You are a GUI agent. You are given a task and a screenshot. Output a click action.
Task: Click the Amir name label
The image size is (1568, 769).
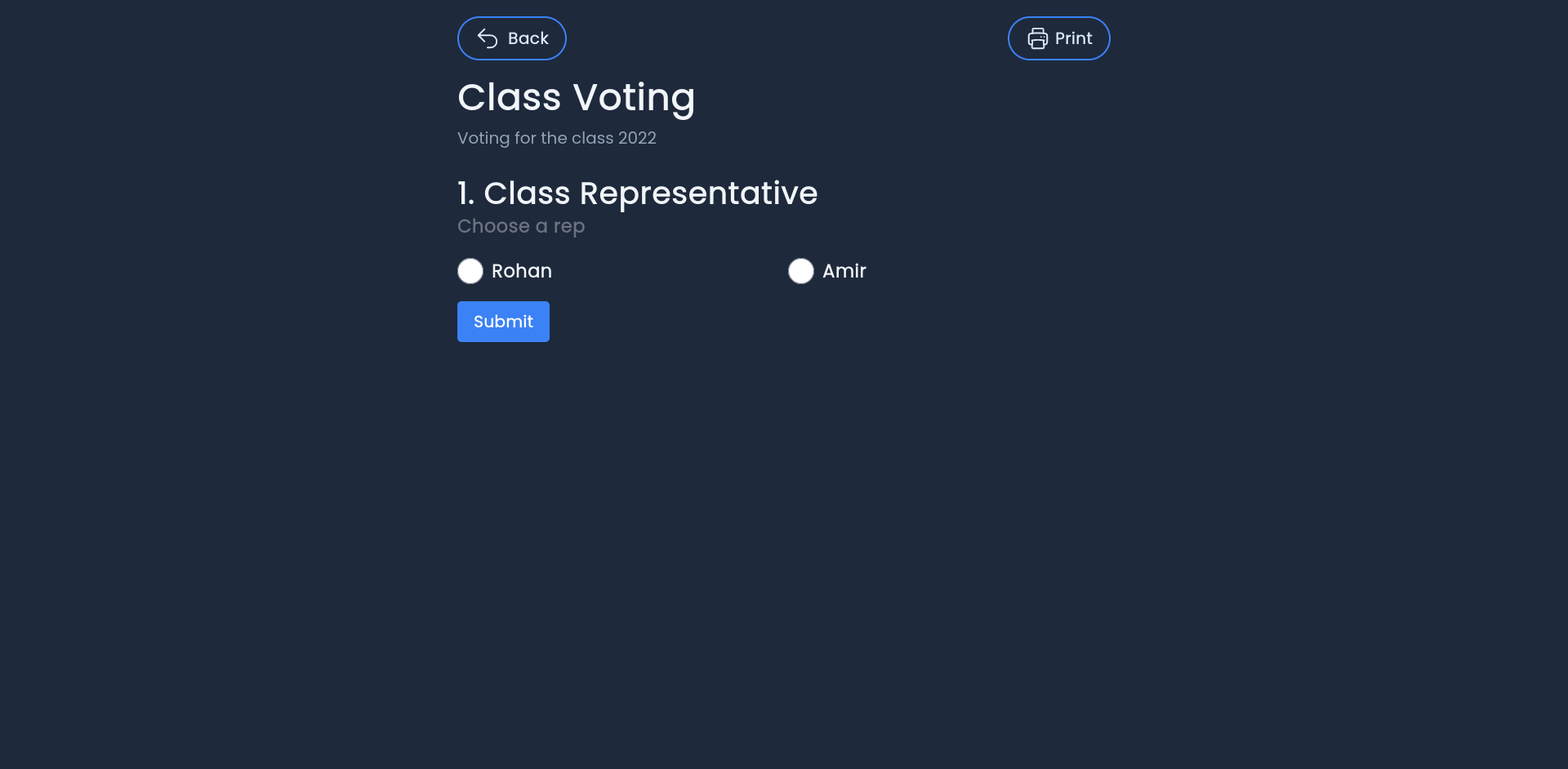coord(844,270)
